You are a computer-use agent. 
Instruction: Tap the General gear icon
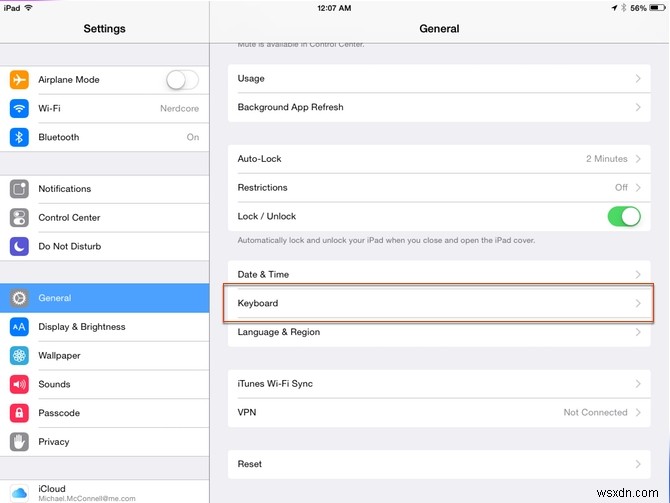(x=19, y=298)
